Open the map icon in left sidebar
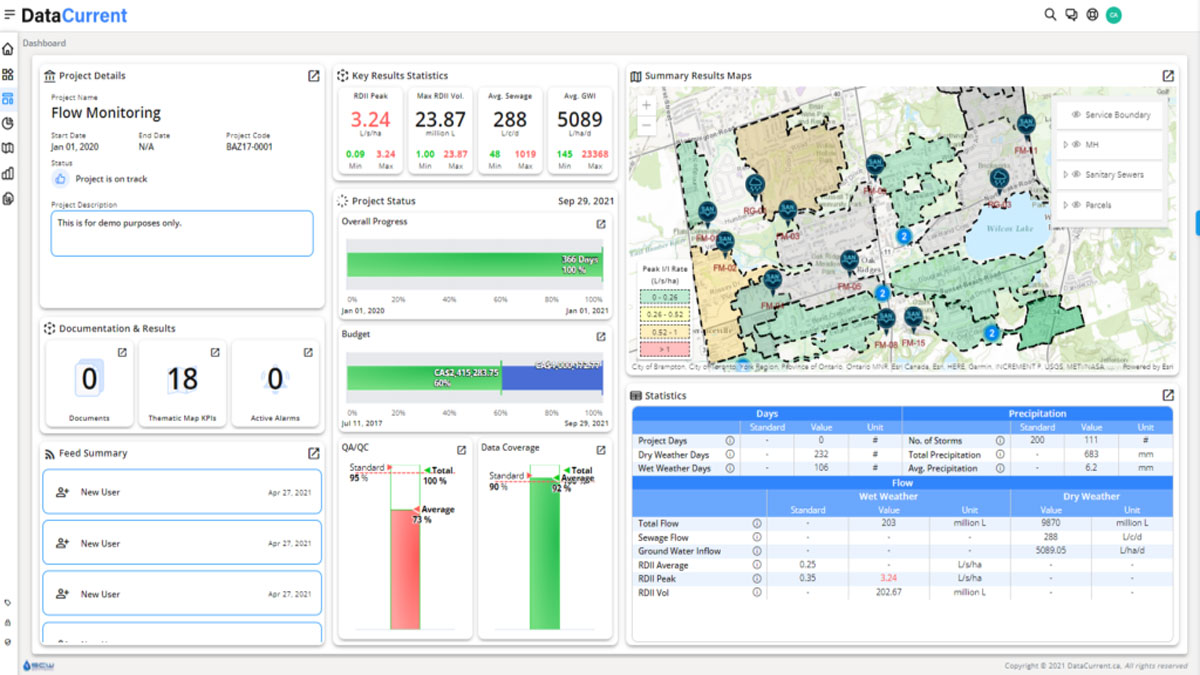This screenshot has width=1200, height=675. click(8, 148)
